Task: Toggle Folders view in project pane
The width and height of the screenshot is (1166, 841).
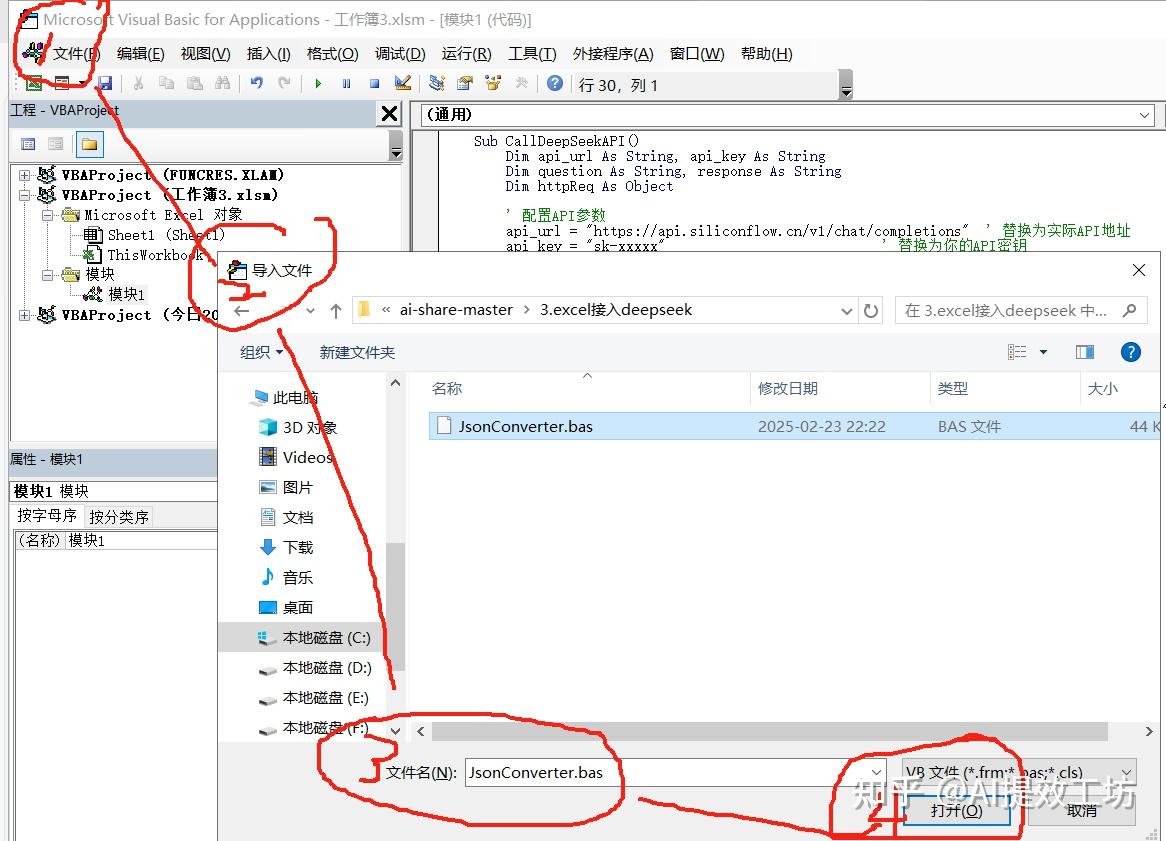Action: pyautogui.click(x=89, y=144)
